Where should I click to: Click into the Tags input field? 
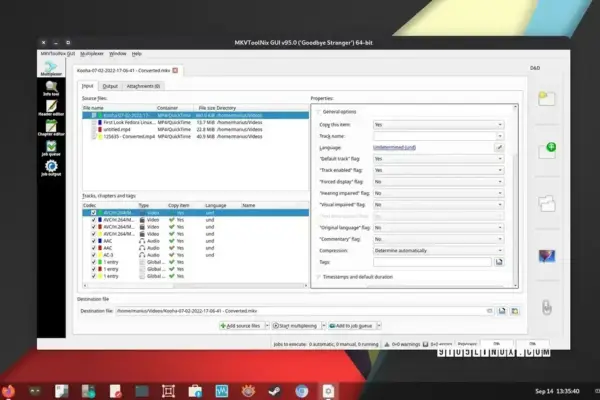[432, 262]
